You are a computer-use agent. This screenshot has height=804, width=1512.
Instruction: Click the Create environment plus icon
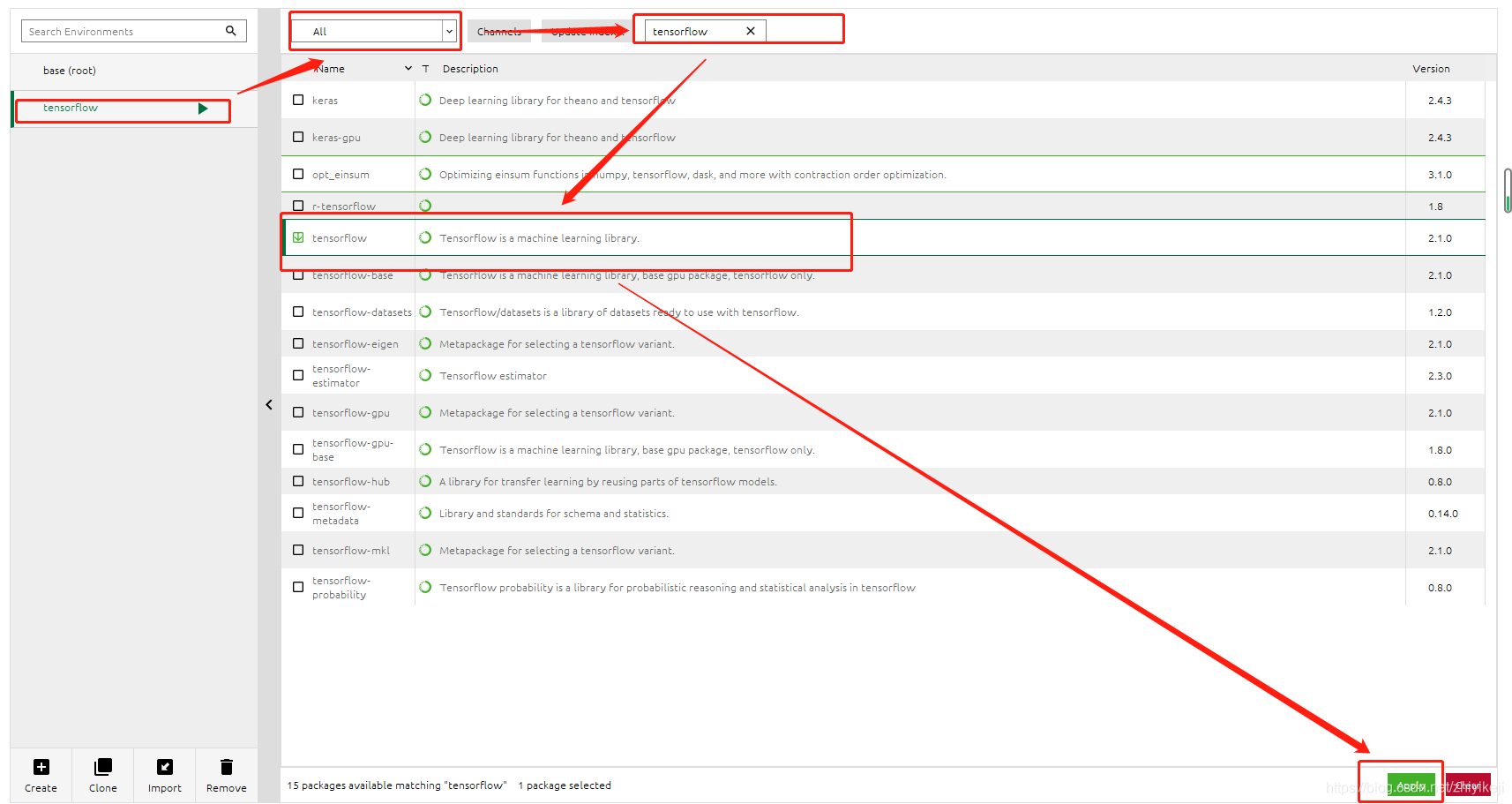pos(41,767)
